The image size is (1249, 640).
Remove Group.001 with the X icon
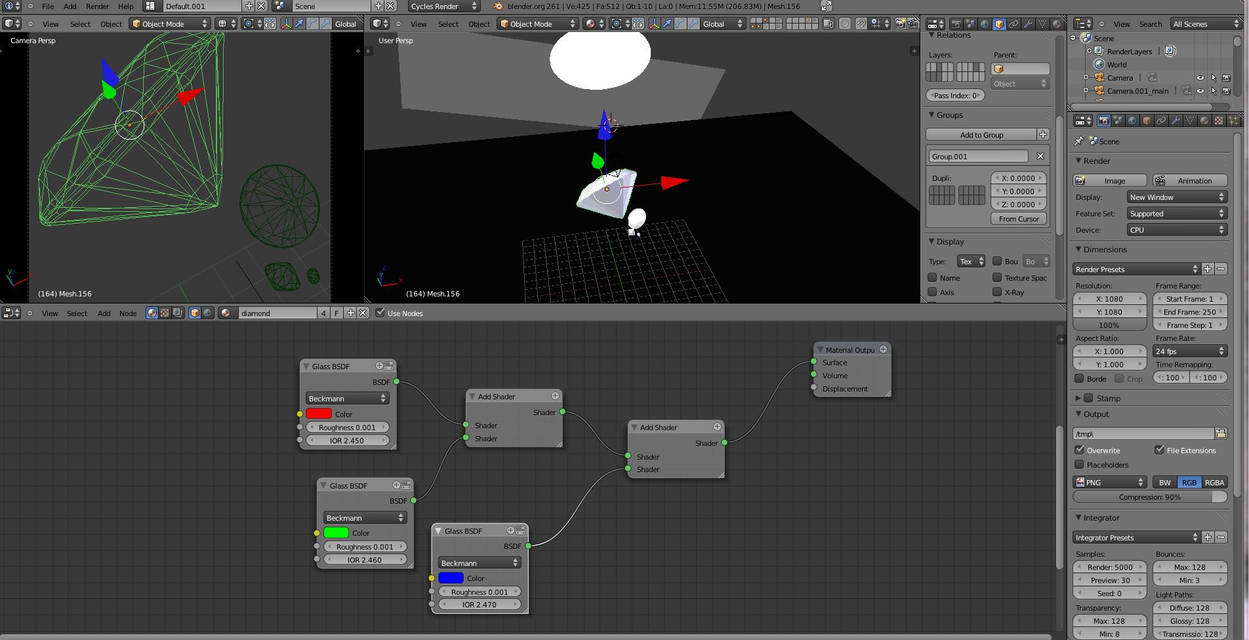(1040, 156)
